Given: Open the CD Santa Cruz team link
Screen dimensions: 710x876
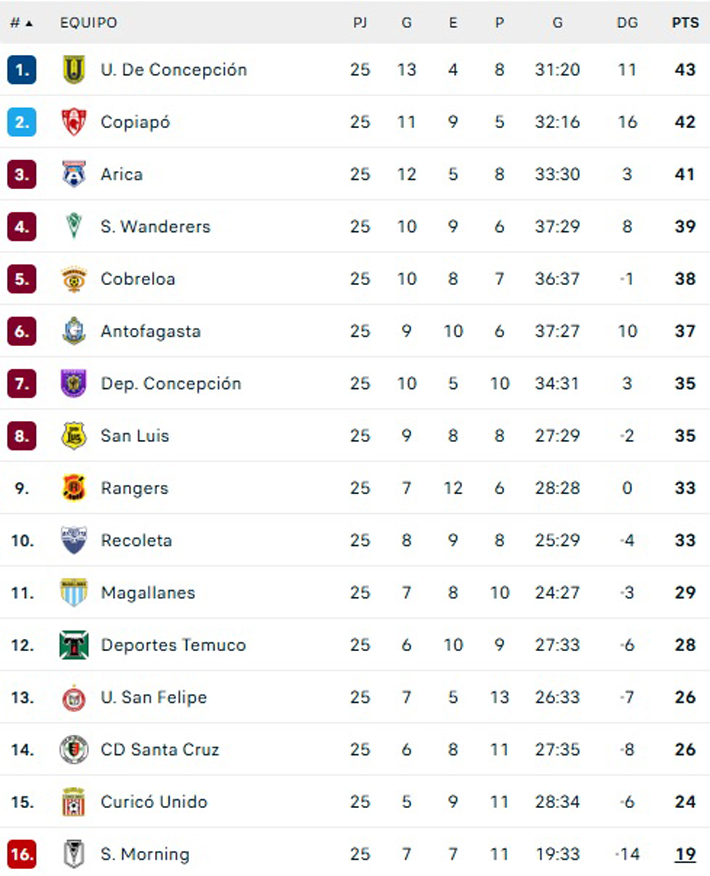Looking at the screenshot, I should (160, 750).
